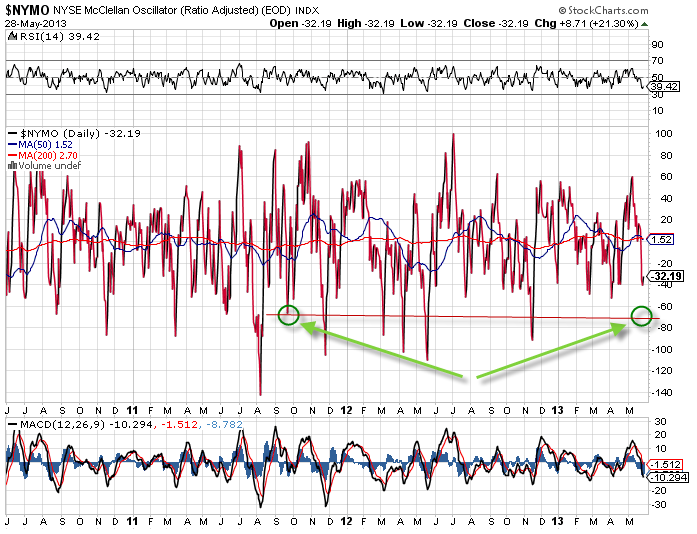Click the MA(50) 1.52 legend entry
This screenshot has height=534, width=697.
coord(45,145)
